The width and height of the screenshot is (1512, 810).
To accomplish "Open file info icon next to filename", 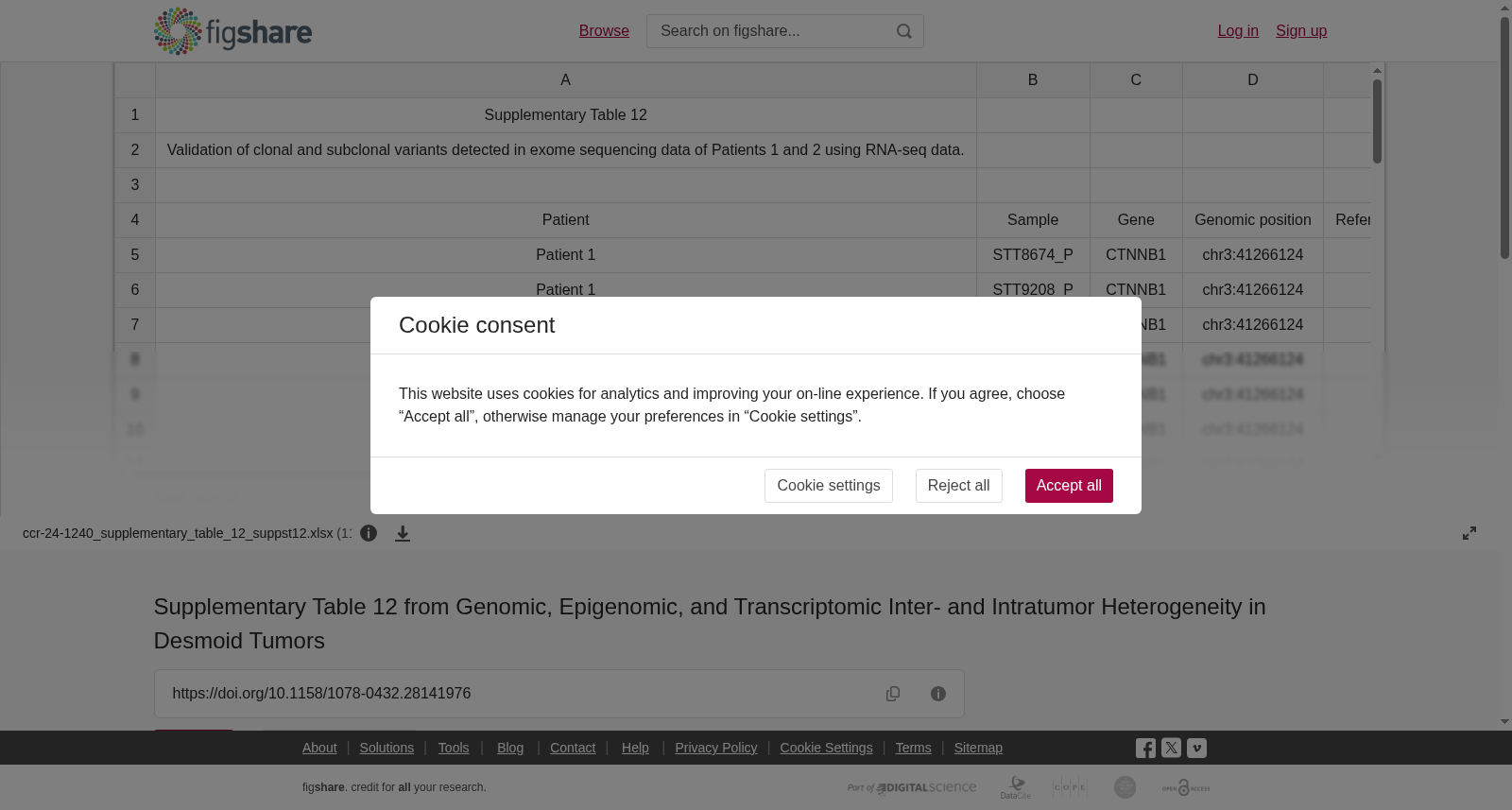I will 369,533.
